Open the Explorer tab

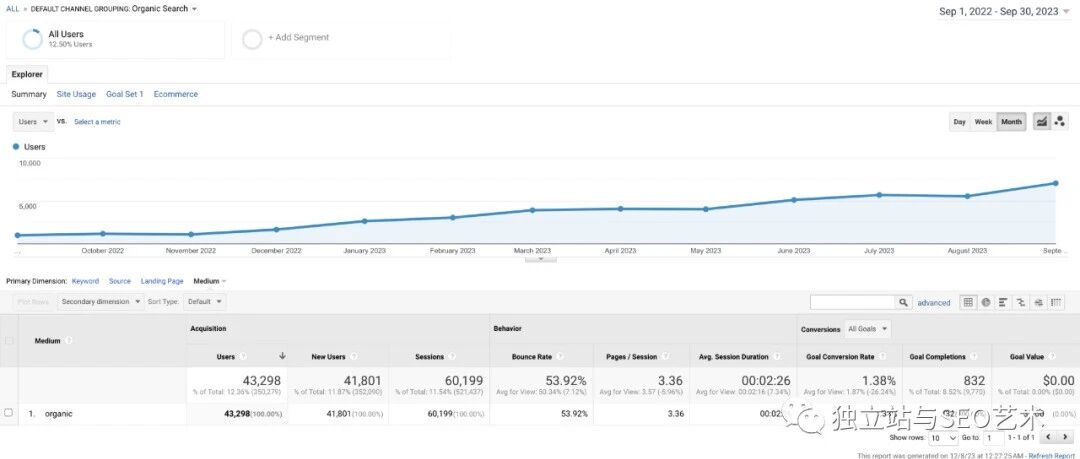point(27,74)
